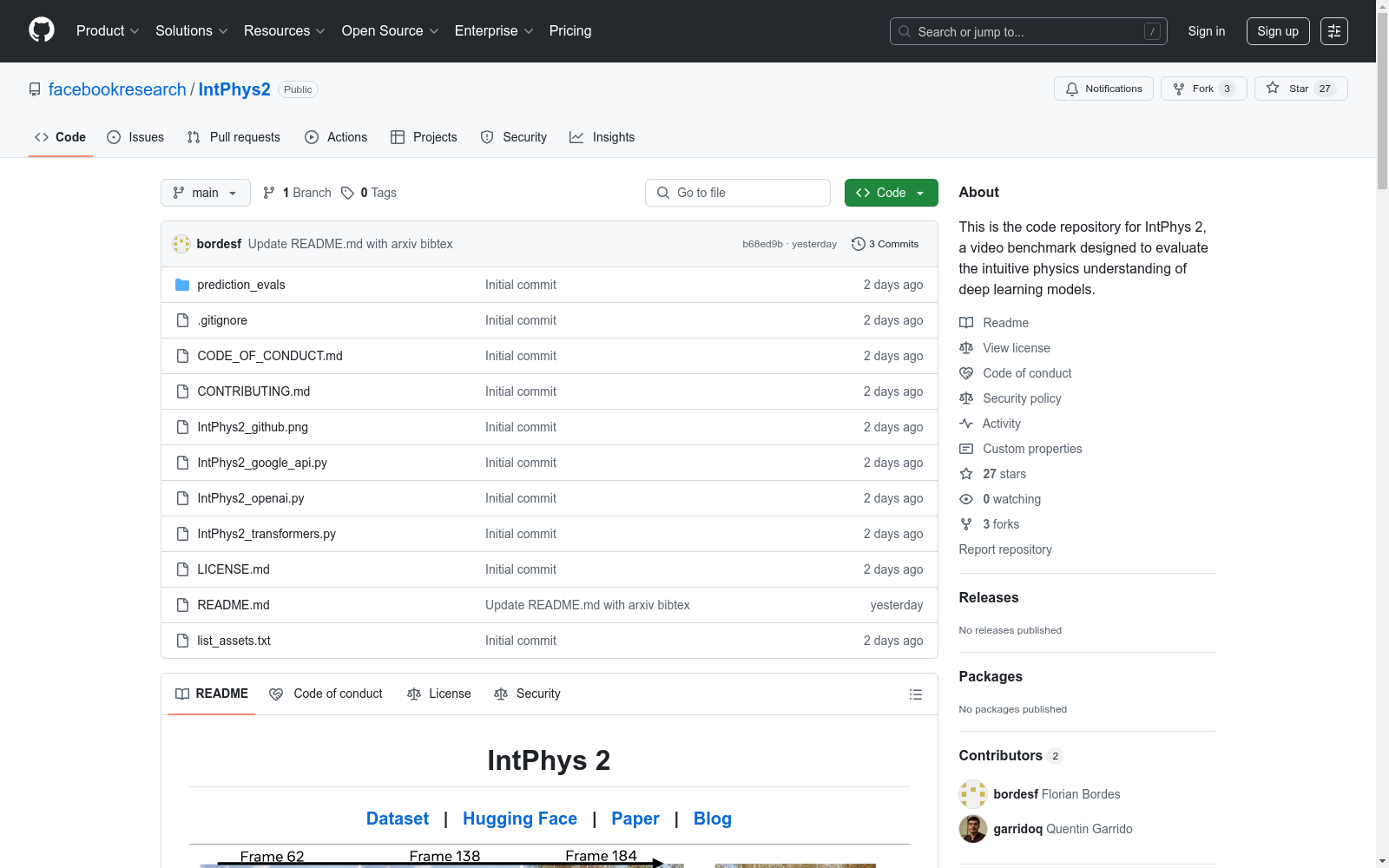This screenshot has width=1389, height=868.
Task: Open the Dataset link in README
Action: 398,819
